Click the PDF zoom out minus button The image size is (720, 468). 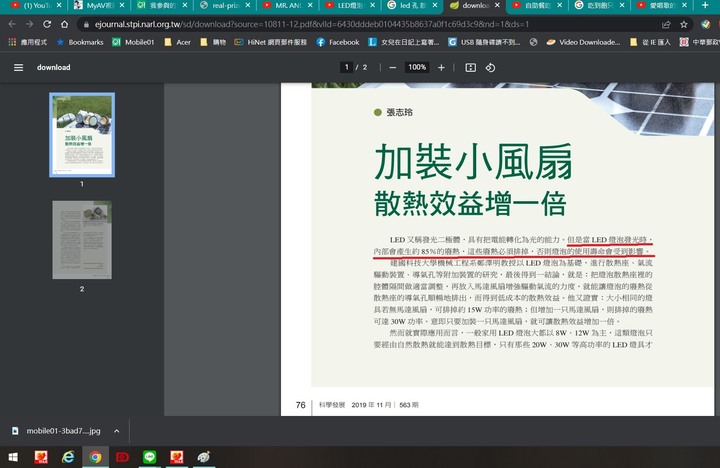393,68
